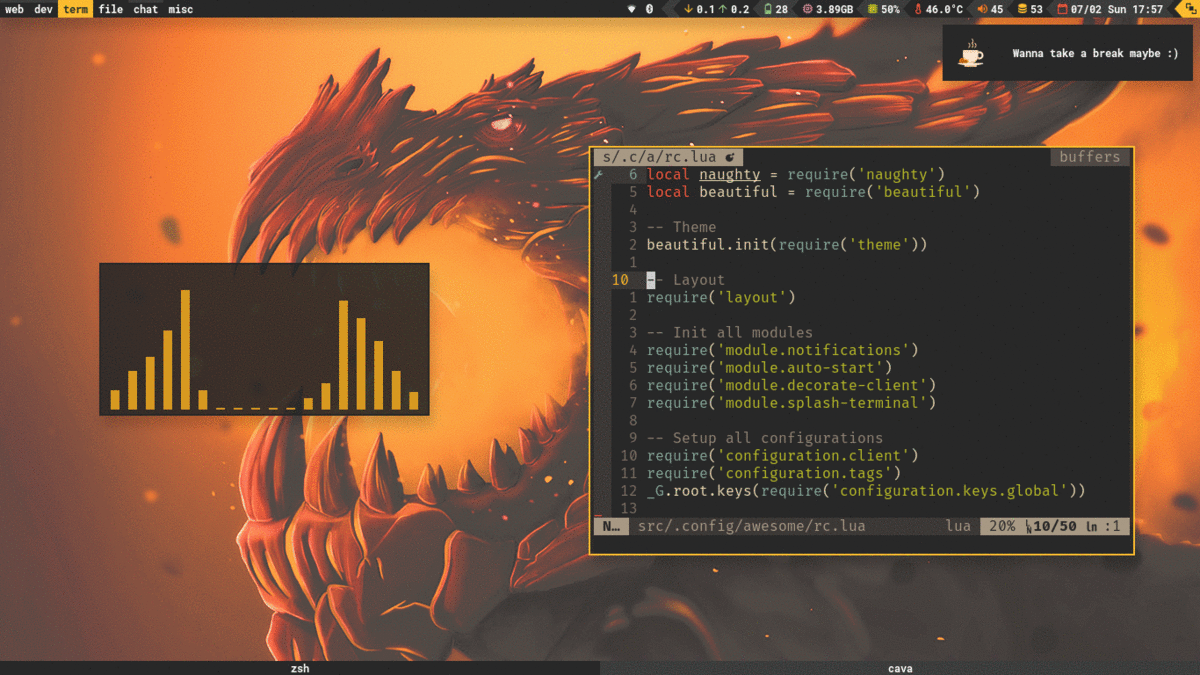The height and width of the screenshot is (675, 1200).
Task: Click the CPU usage icon showing 50%
Action: coord(872,9)
